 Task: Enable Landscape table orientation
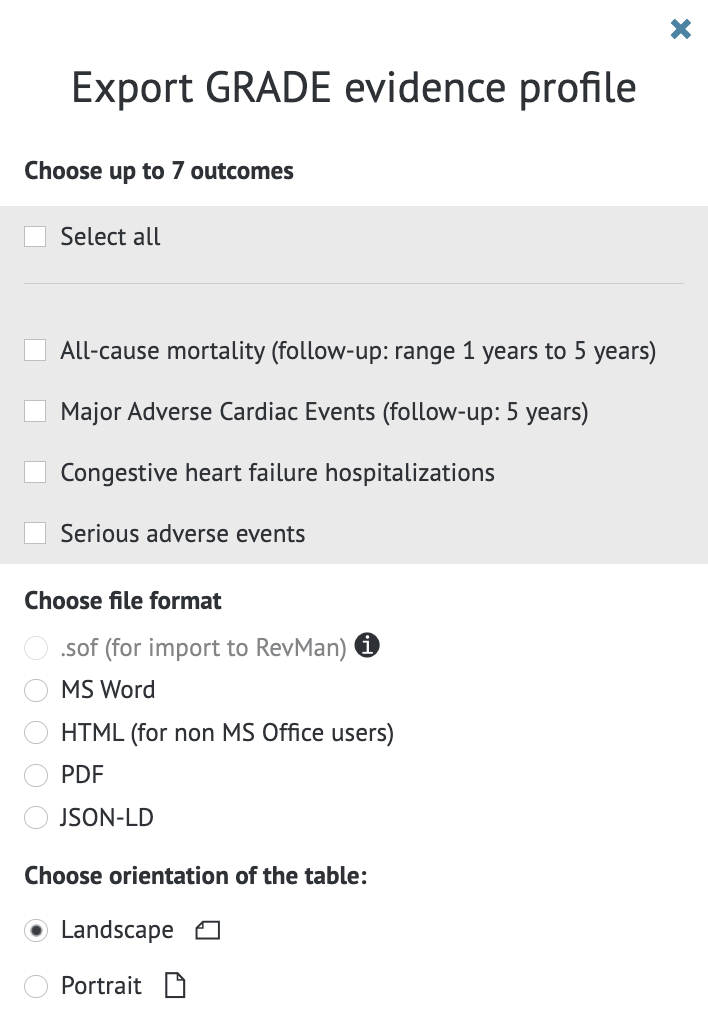tap(36, 929)
